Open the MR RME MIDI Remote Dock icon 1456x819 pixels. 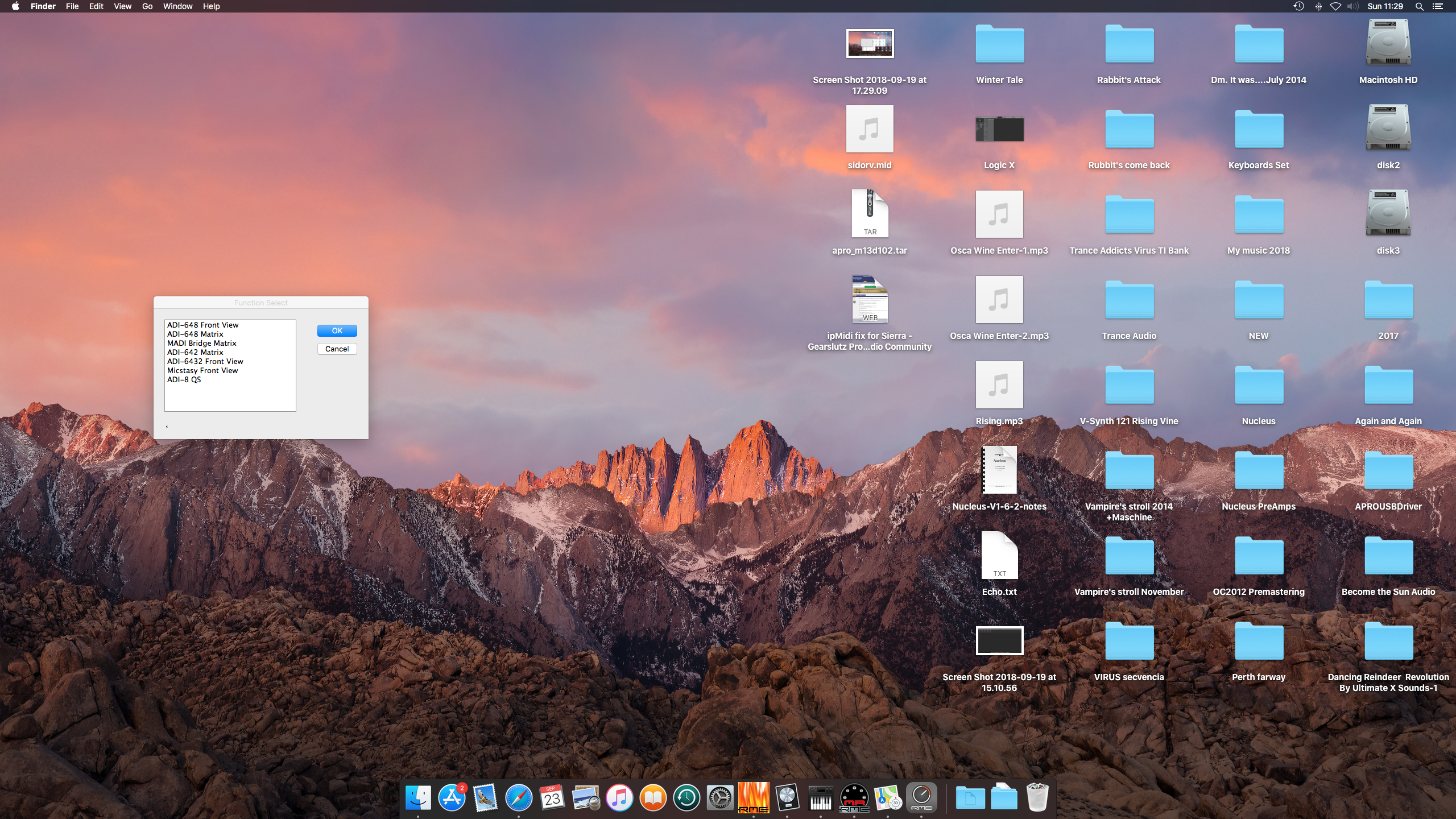[854, 797]
